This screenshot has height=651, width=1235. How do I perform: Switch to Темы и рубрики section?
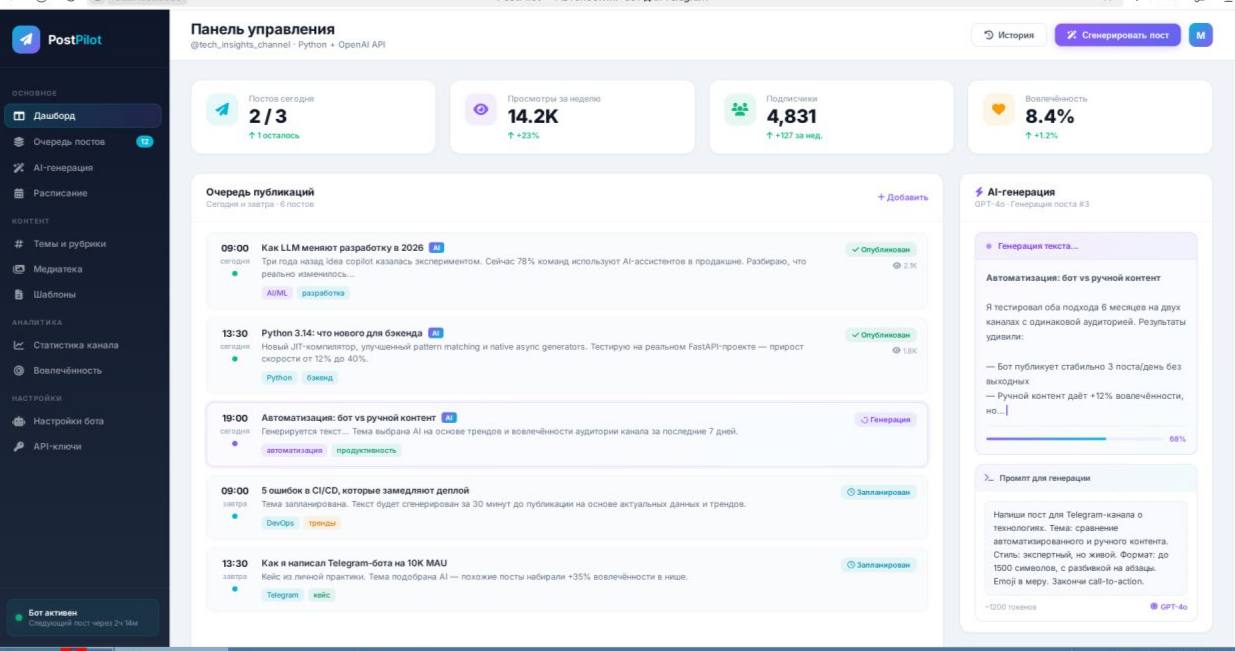(70, 242)
